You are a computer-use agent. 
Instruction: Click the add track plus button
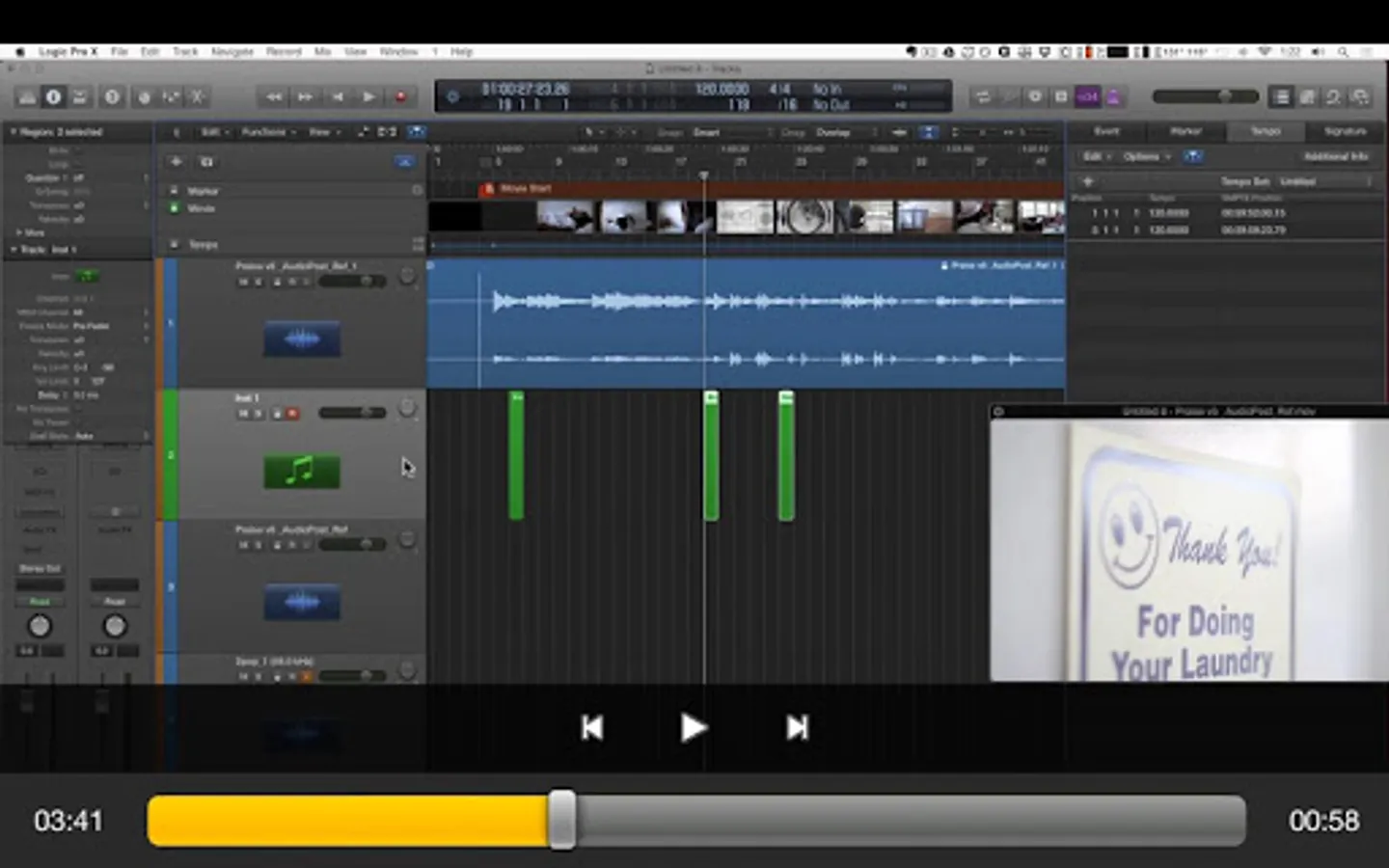click(x=176, y=162)
